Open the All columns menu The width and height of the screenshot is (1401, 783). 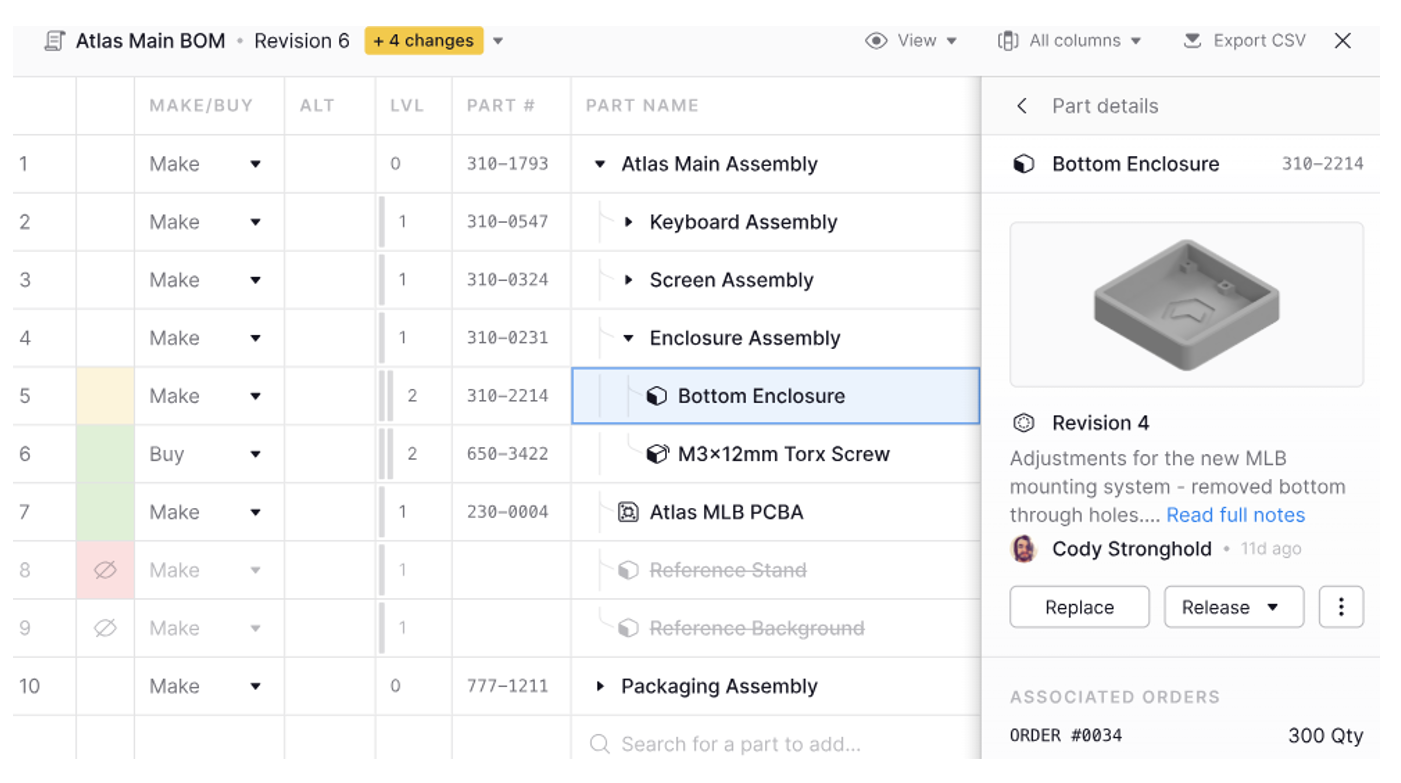click(x=1070, y=41)
